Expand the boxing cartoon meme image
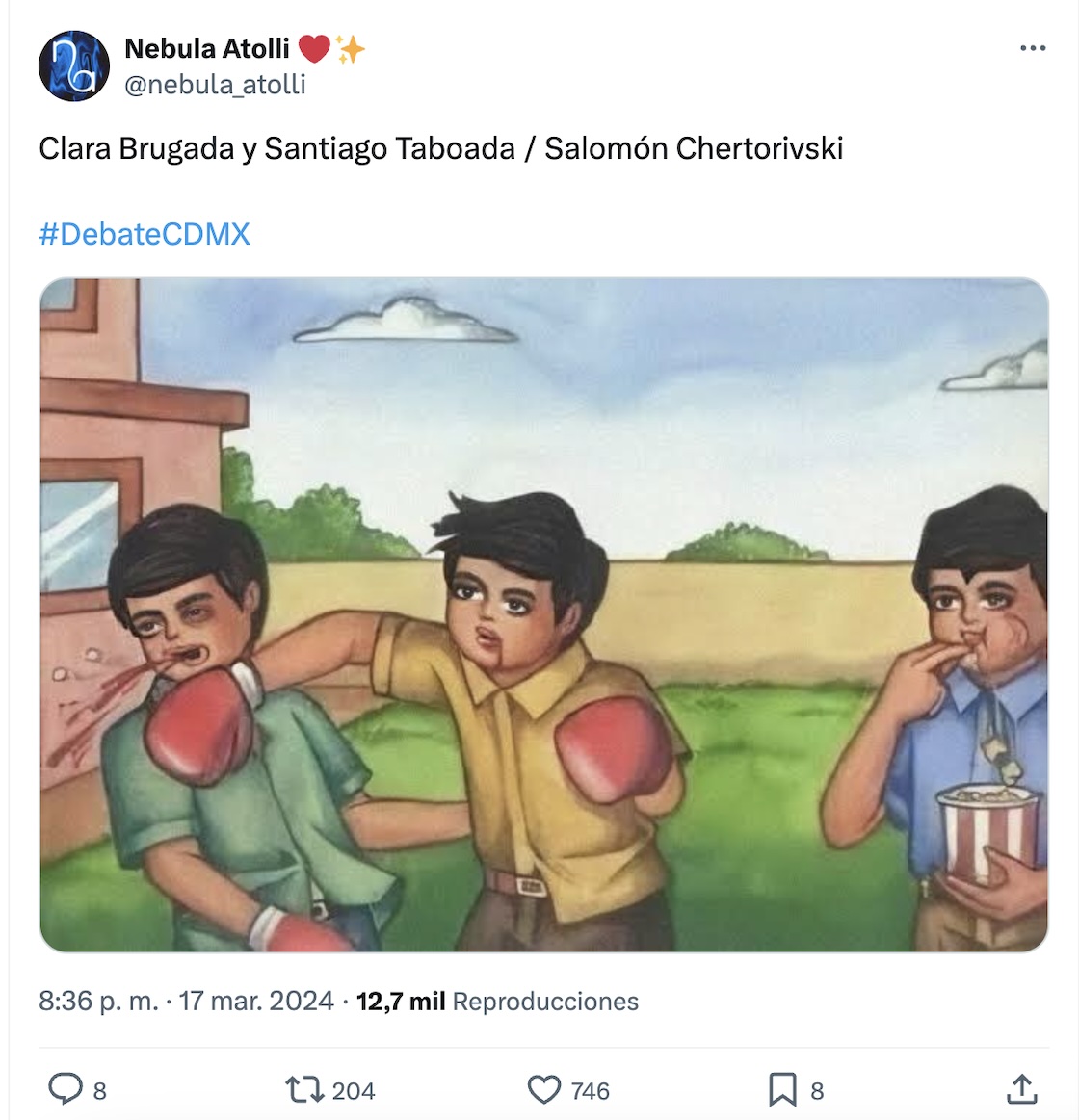Screen dimensions: 1079x1120 tap(543, 614)
